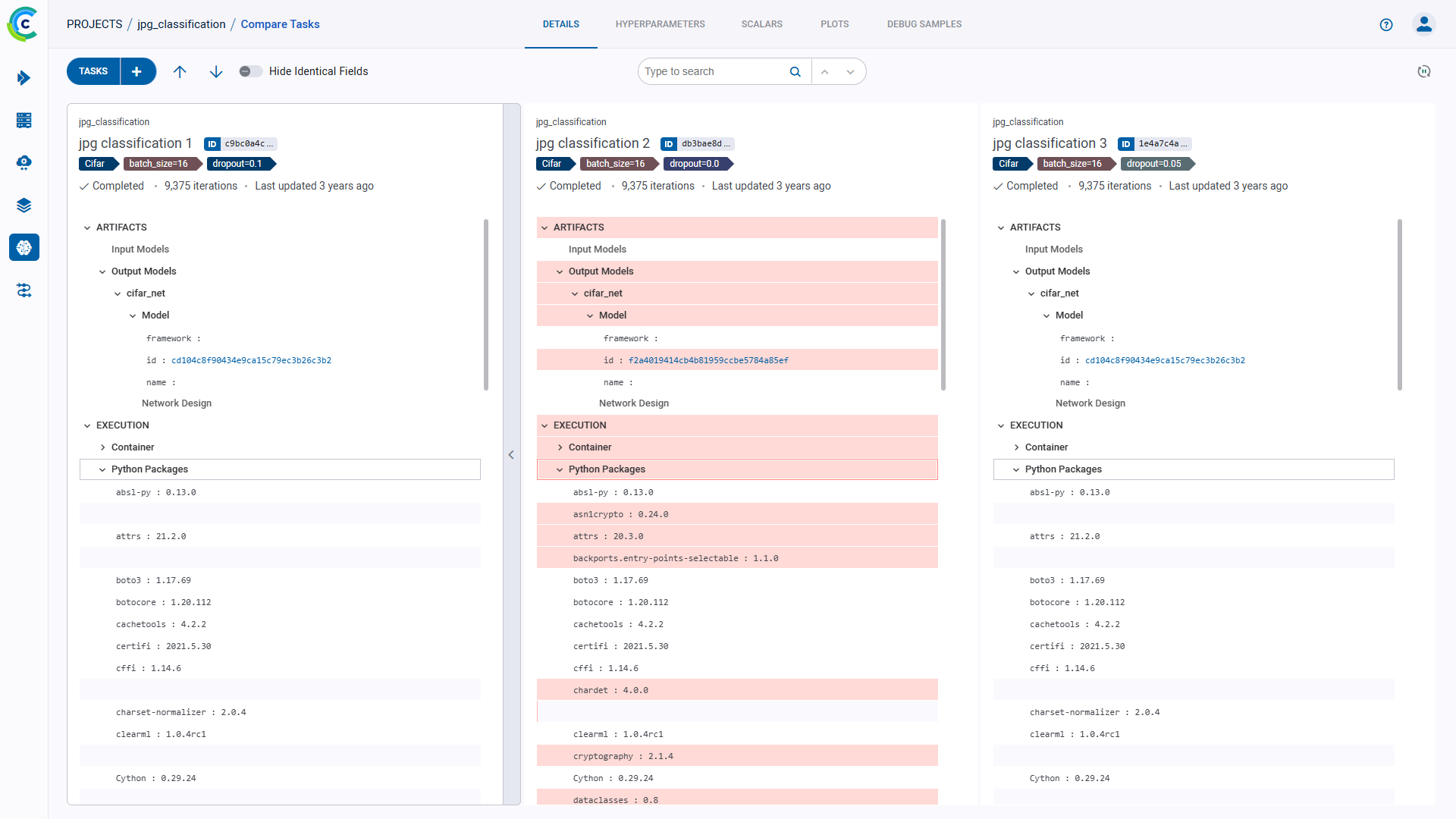Click the down arrow sort icon in toolbar
1456x819 pixels.
(x=216, y=71)
